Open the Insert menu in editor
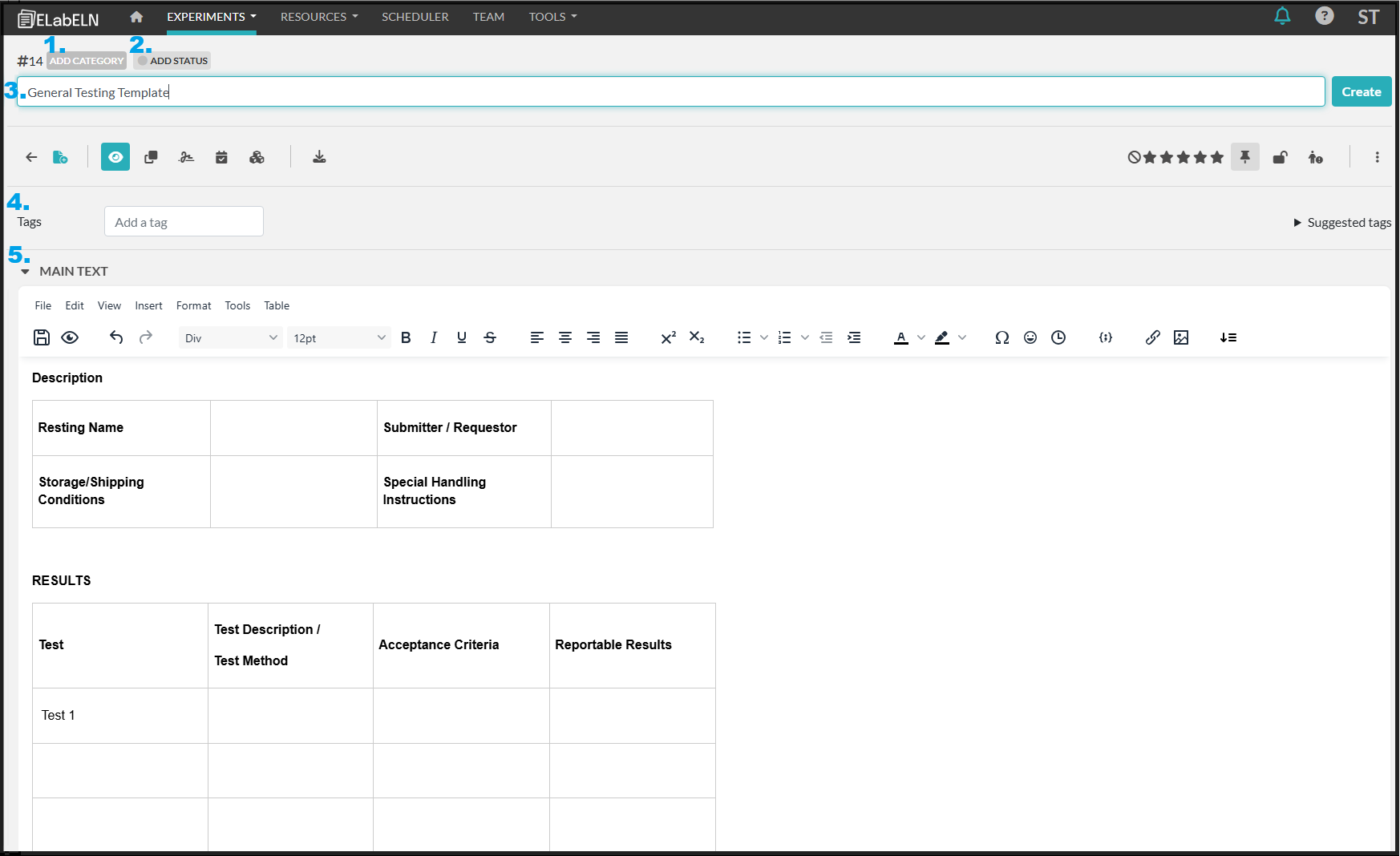 tap(148, 305)
